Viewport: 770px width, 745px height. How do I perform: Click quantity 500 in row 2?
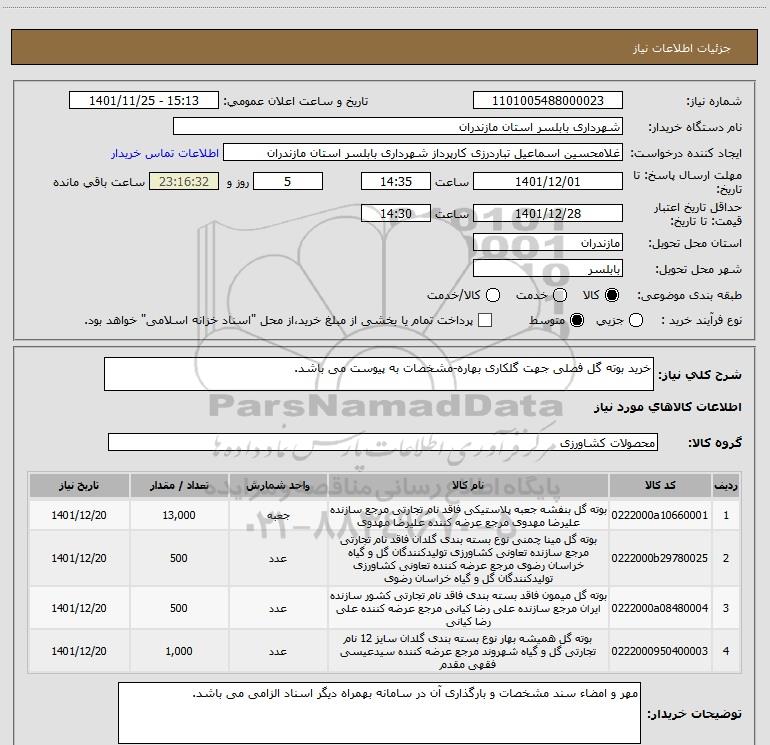179,558
